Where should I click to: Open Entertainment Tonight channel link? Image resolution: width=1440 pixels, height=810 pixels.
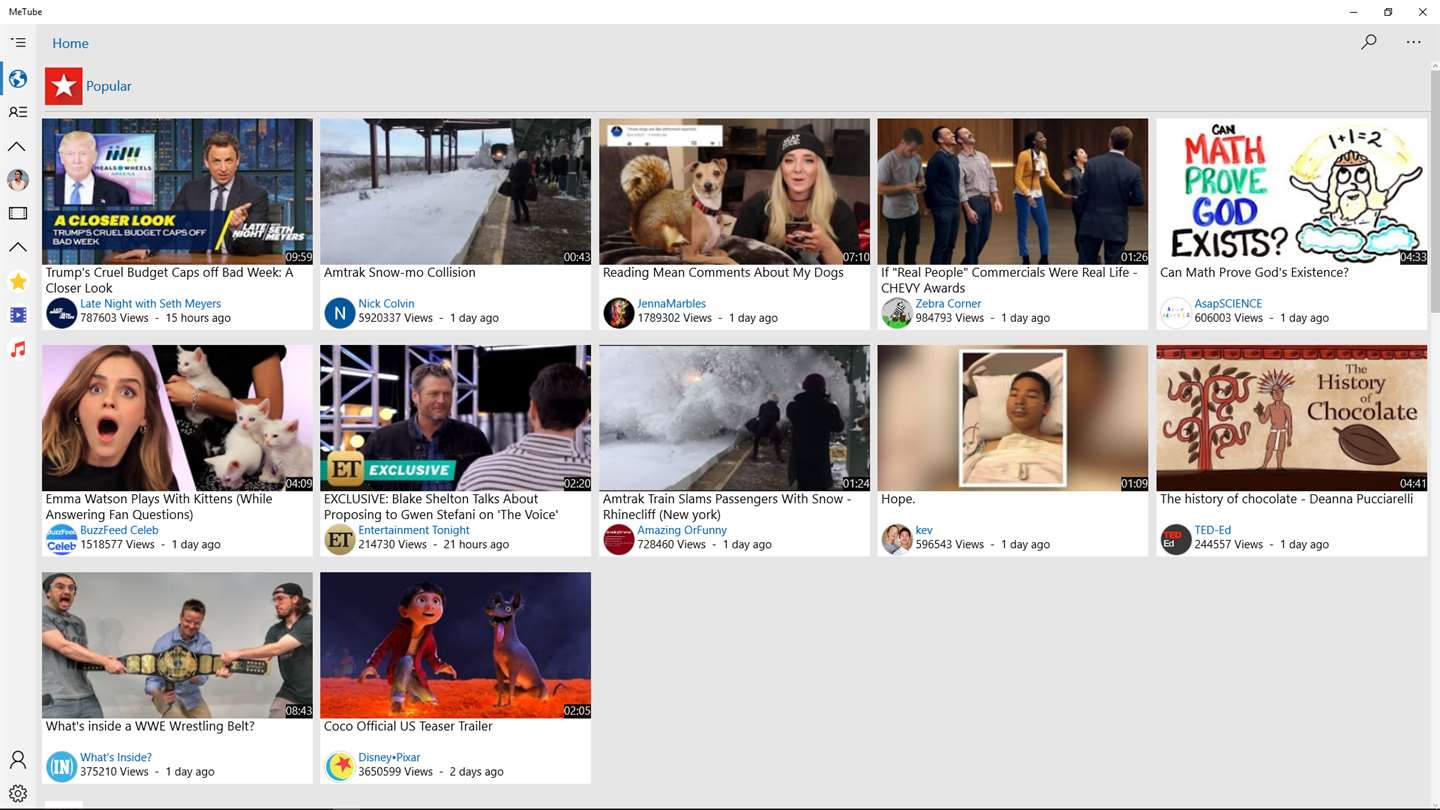pyautogui.click(x=414, y=530)
